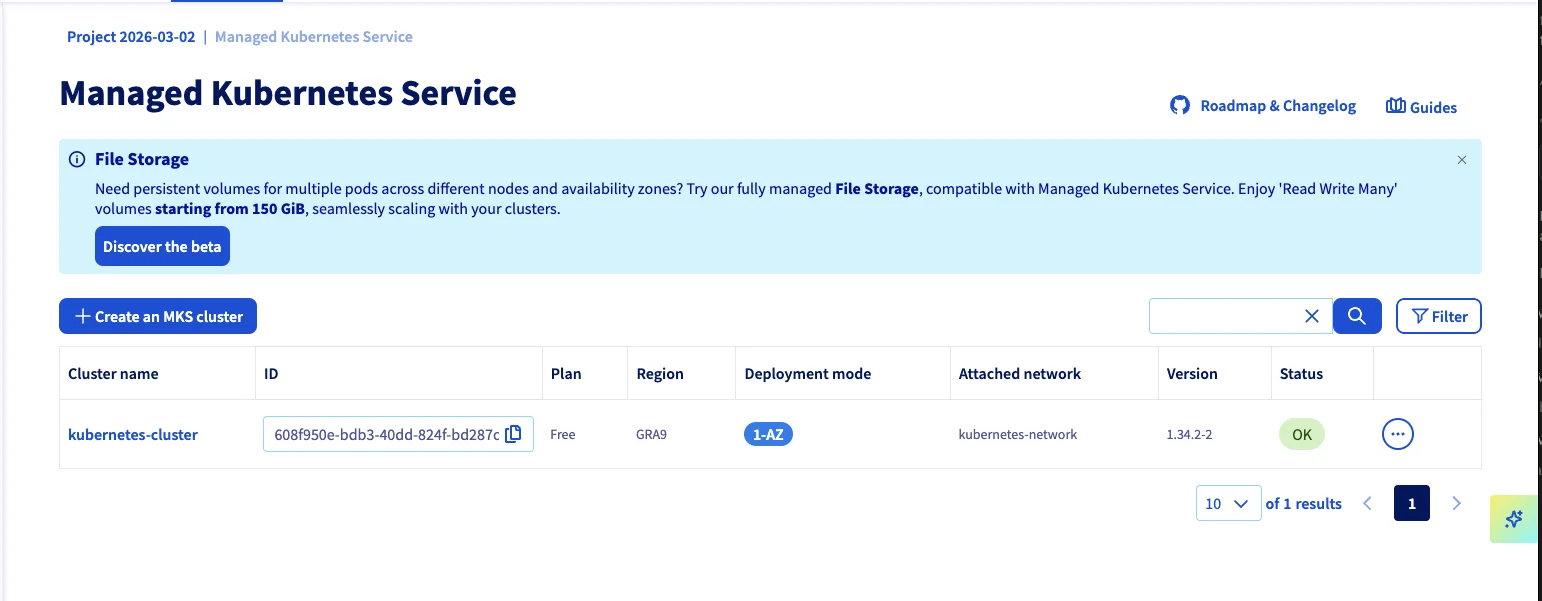Open the sparkle assistant widget

click(1514, 519)
